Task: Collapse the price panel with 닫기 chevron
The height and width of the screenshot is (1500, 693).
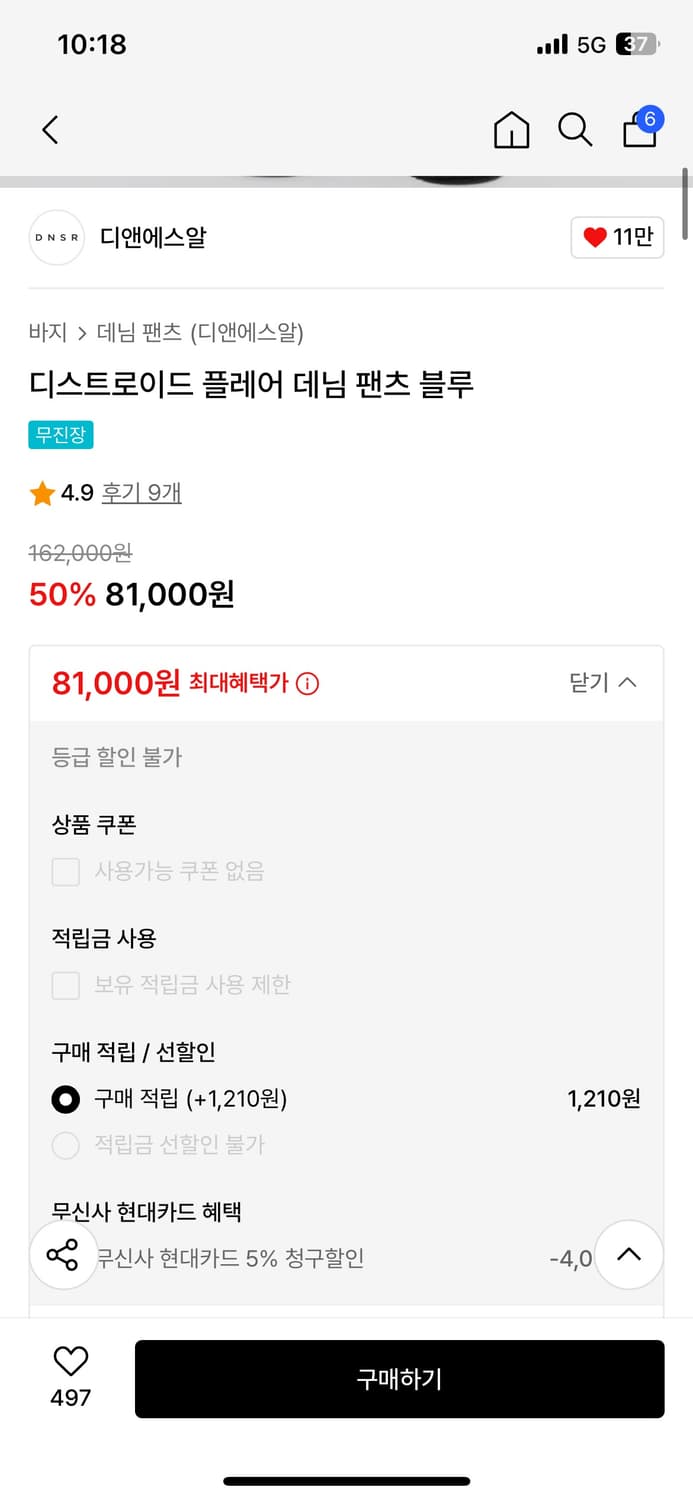Action: click(604, 682)
